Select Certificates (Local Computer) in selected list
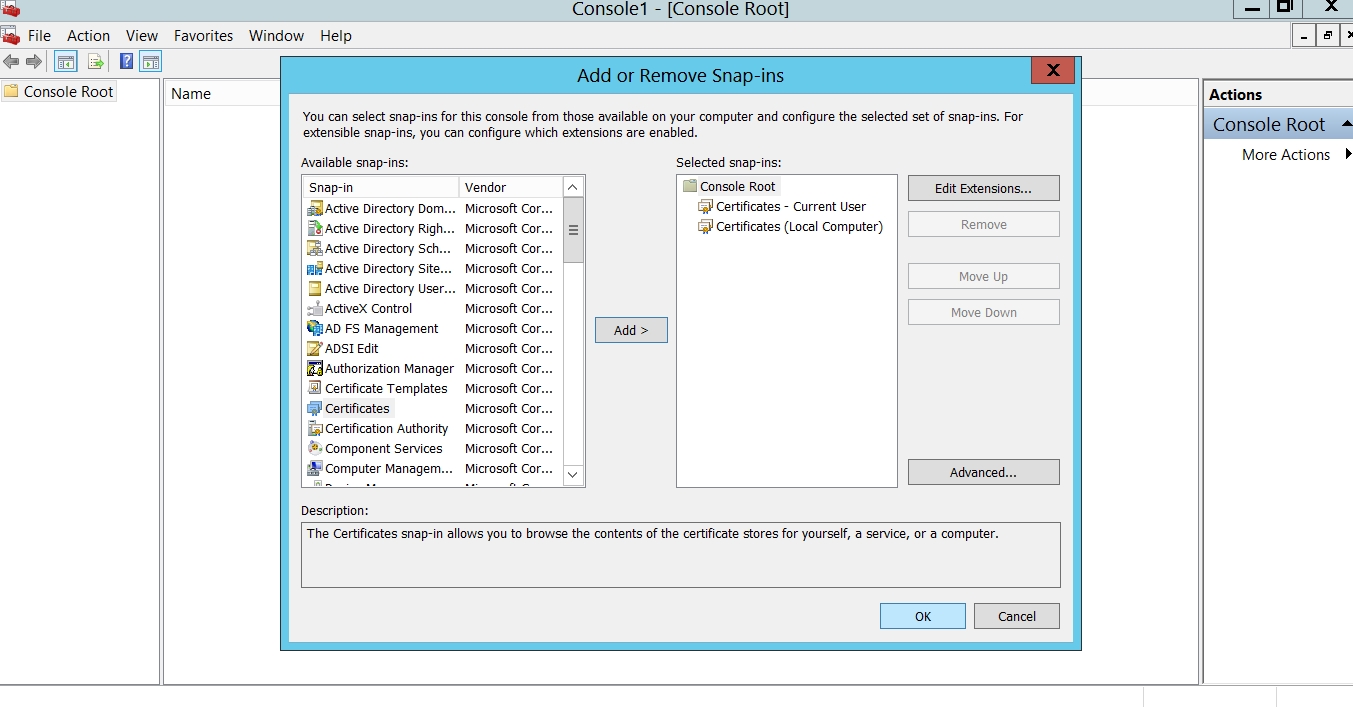The image size is (1353, 707). coord(799,227)
